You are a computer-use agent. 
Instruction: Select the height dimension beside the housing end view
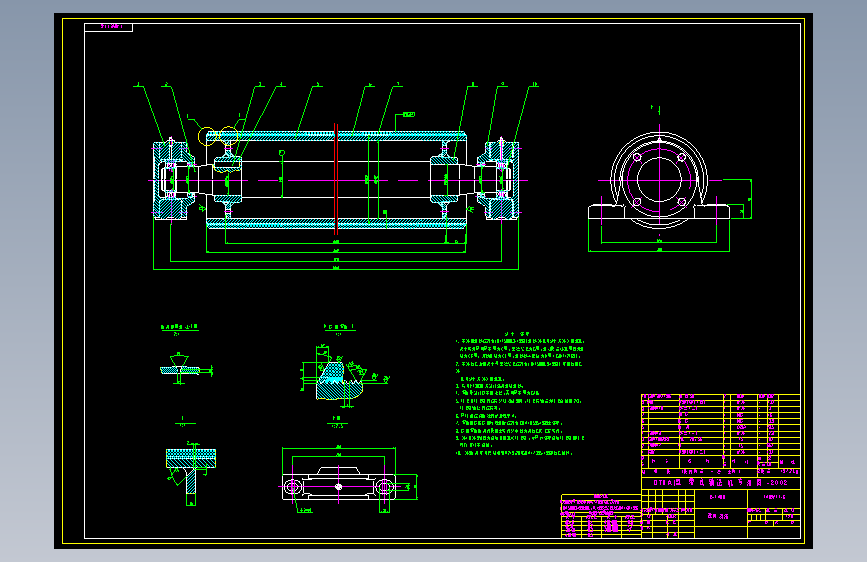[x=750, y=199]
